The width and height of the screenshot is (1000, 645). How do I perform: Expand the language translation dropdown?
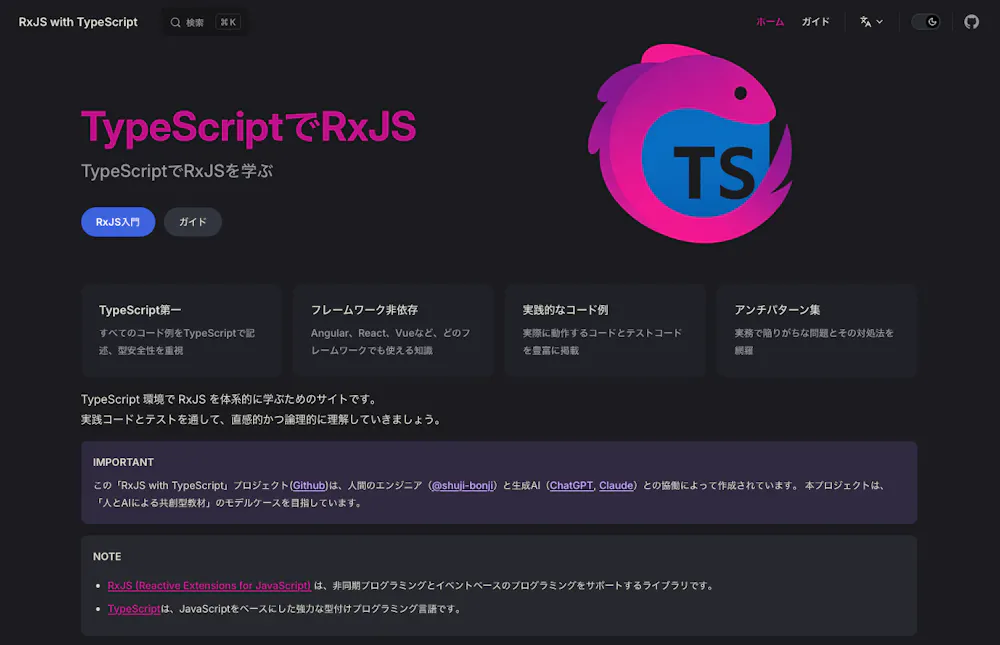pos(871,22)
